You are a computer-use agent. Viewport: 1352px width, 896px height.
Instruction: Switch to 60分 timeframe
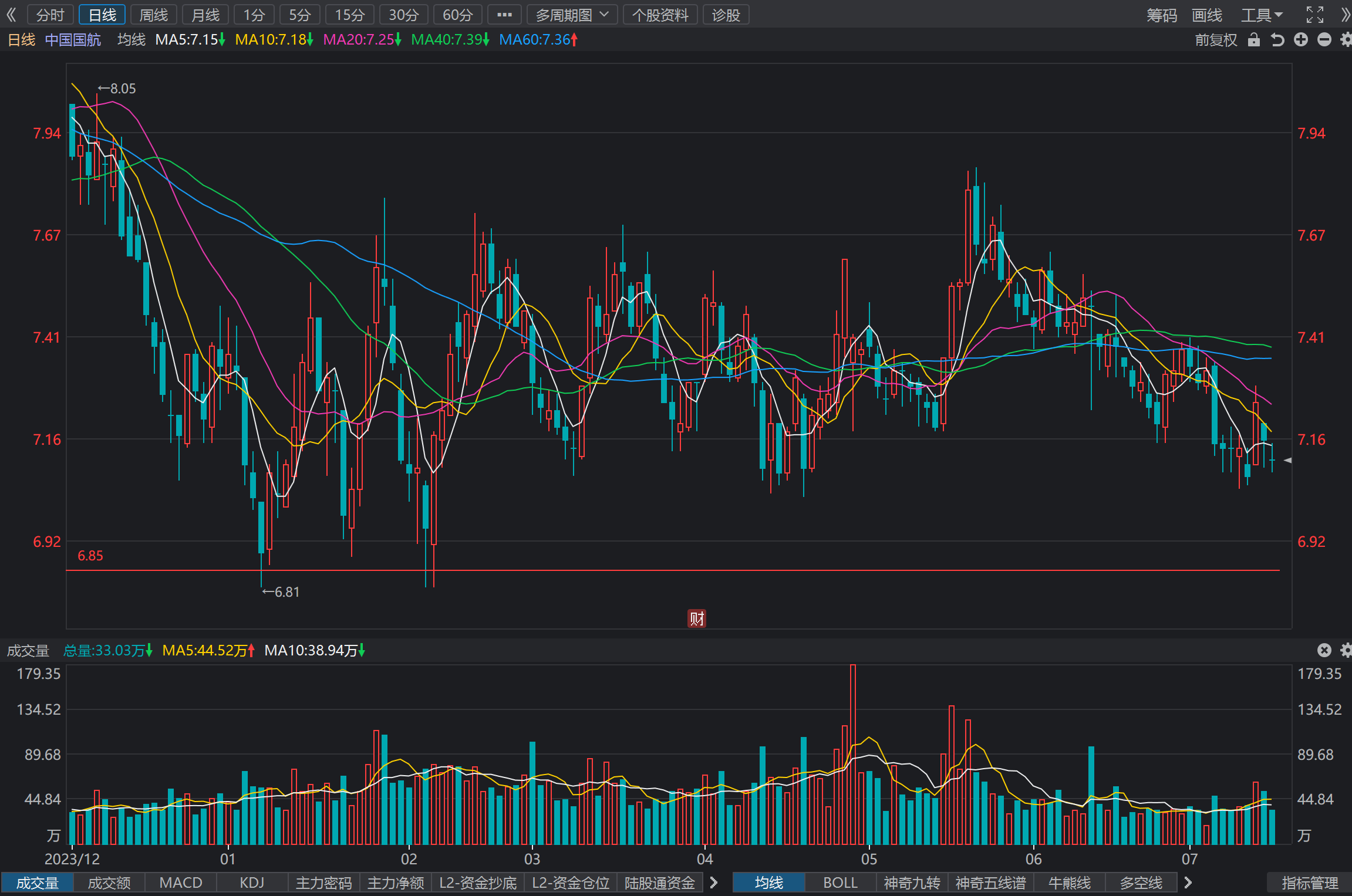click(x=458, y=15)
